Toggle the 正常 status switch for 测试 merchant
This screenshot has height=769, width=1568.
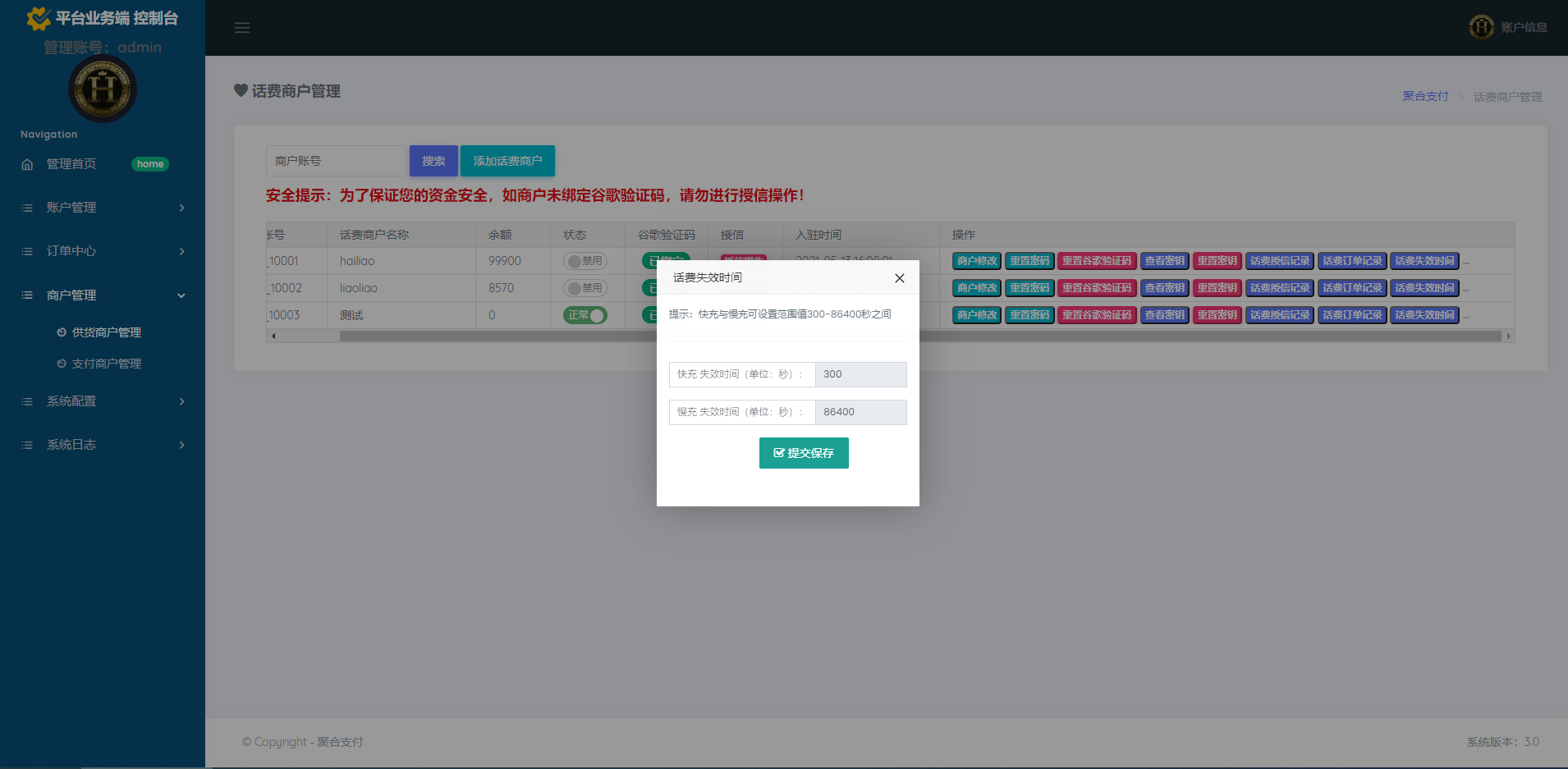coord(585,315)
